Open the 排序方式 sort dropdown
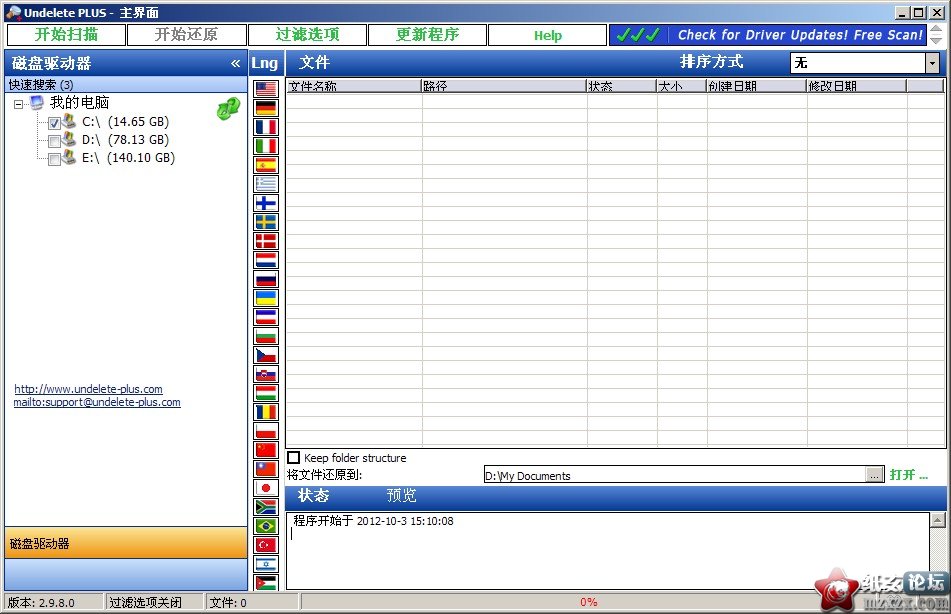This screenshot has height=614, width=951. (932, 62)
